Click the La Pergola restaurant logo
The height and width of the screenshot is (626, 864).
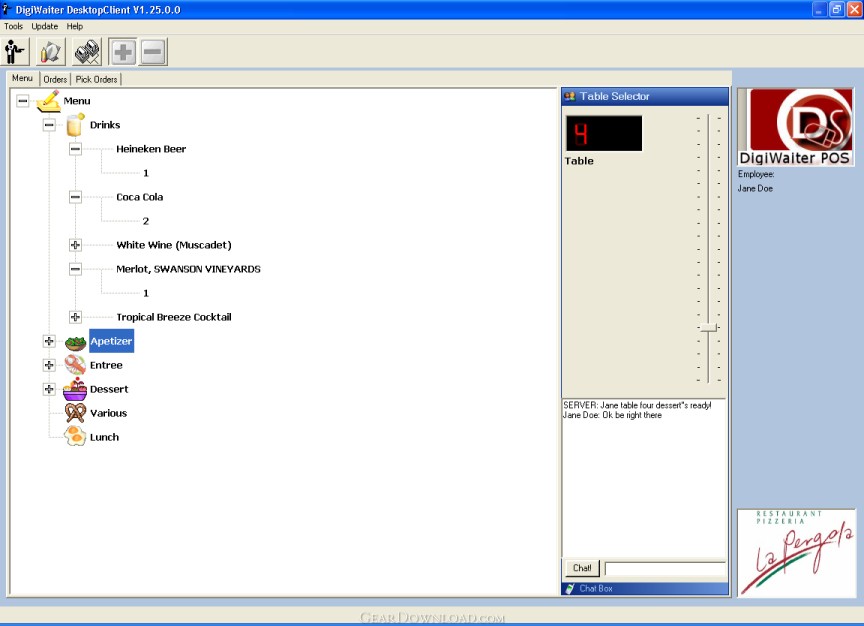(x=796, y=553)
